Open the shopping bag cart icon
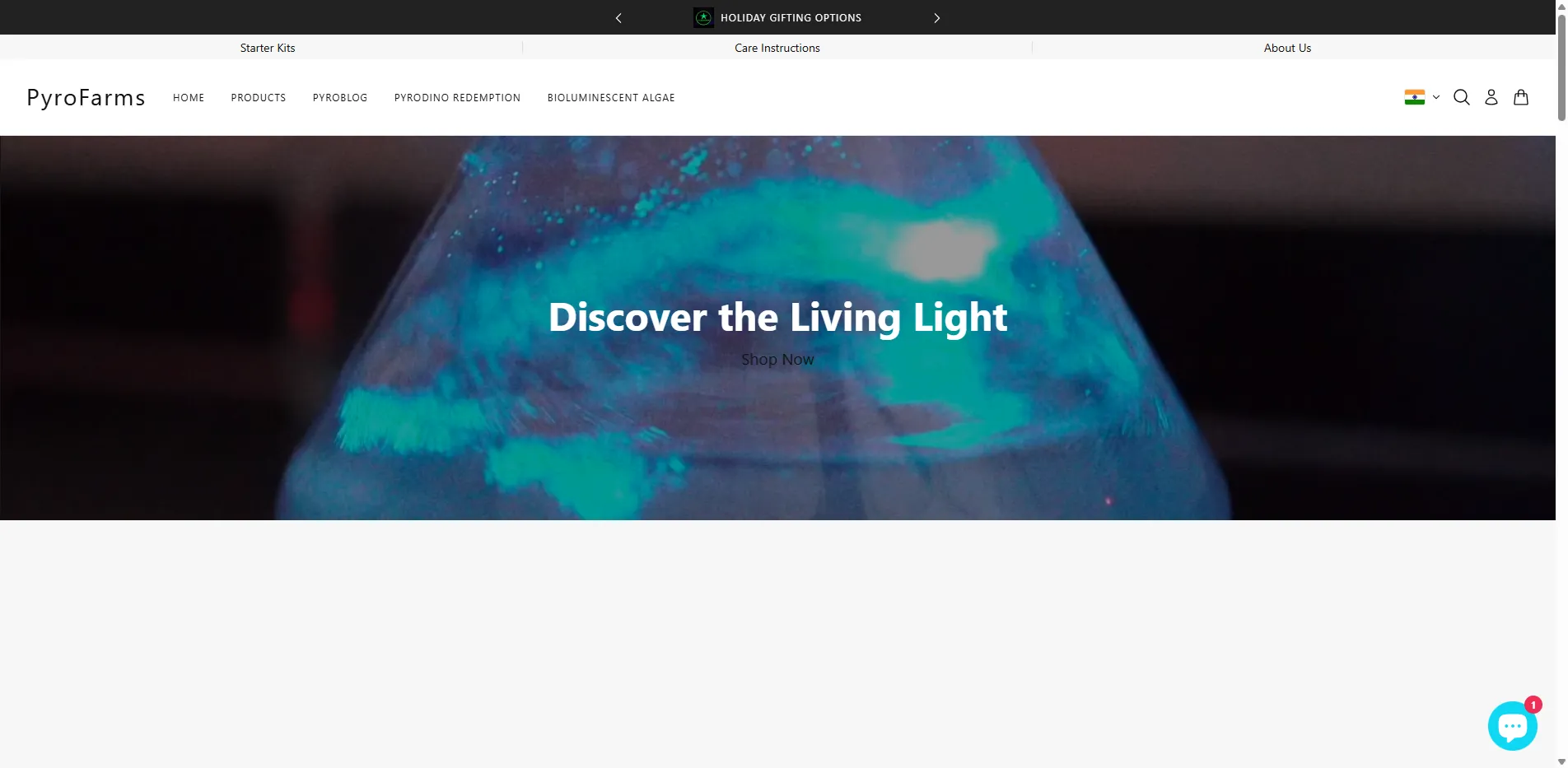The height and width of the screenshot is (768, 1568). tap(1521, 97)
